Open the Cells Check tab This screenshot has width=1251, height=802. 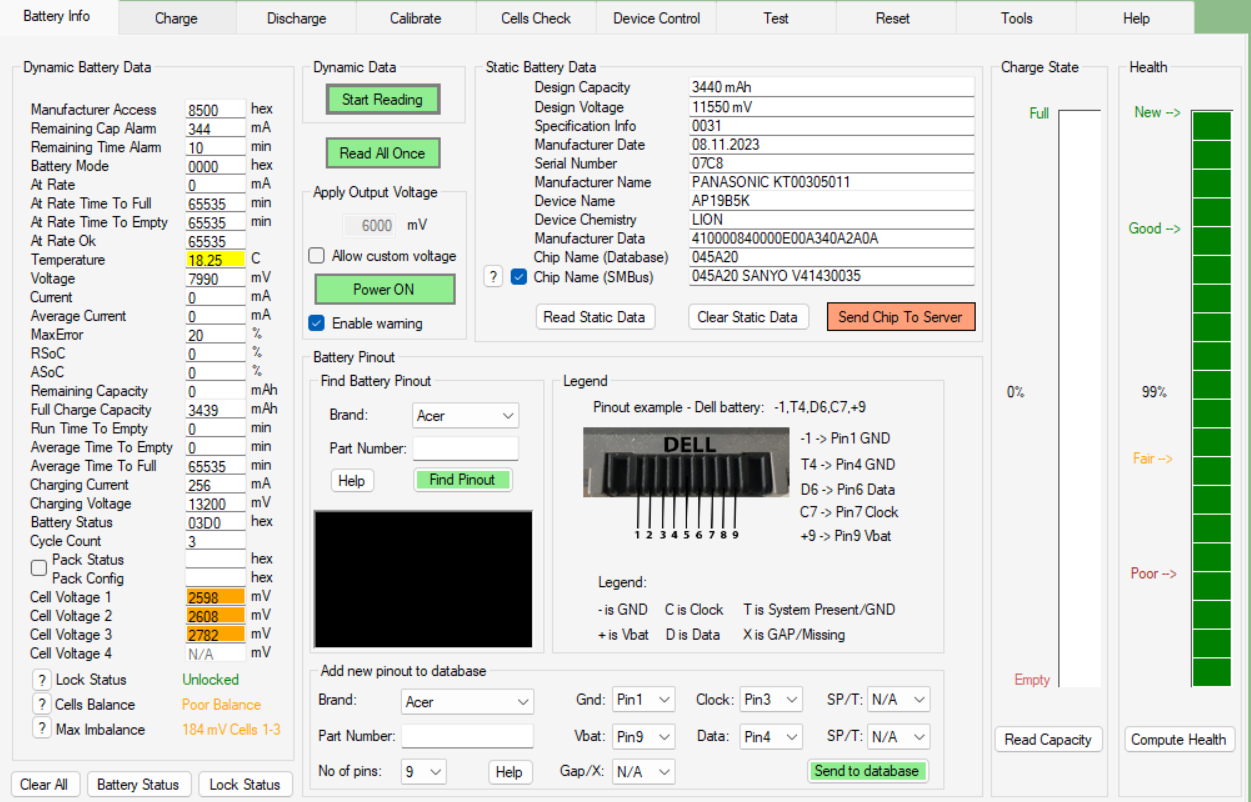pos(536,18)
